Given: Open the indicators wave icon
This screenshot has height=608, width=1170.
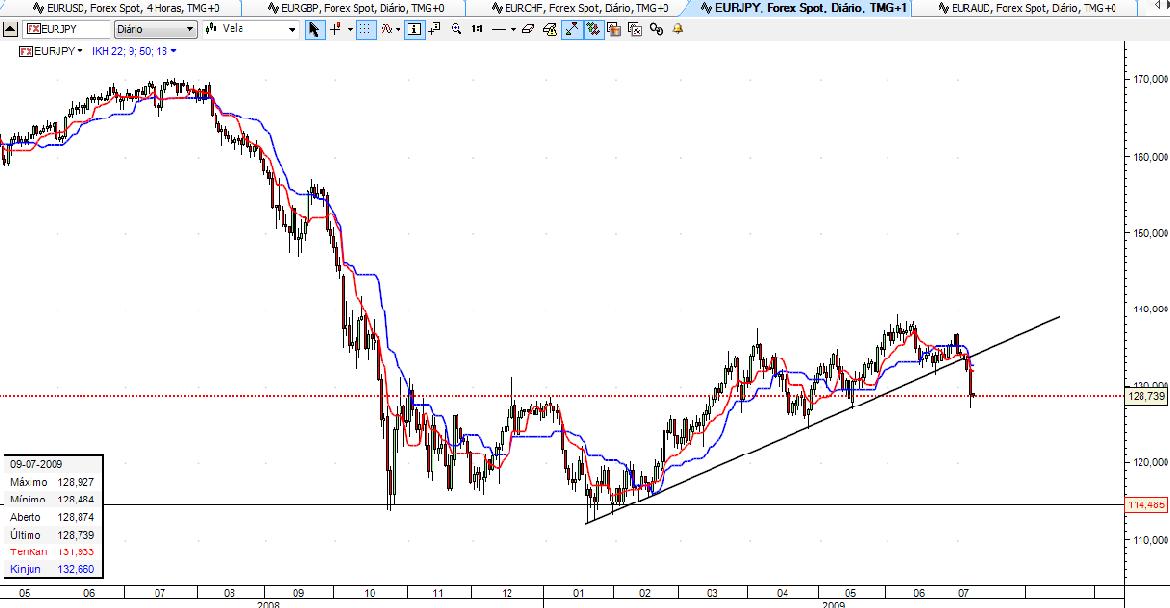Looking at the screenshot, I should pyautogui.click(x=387, y=29).
